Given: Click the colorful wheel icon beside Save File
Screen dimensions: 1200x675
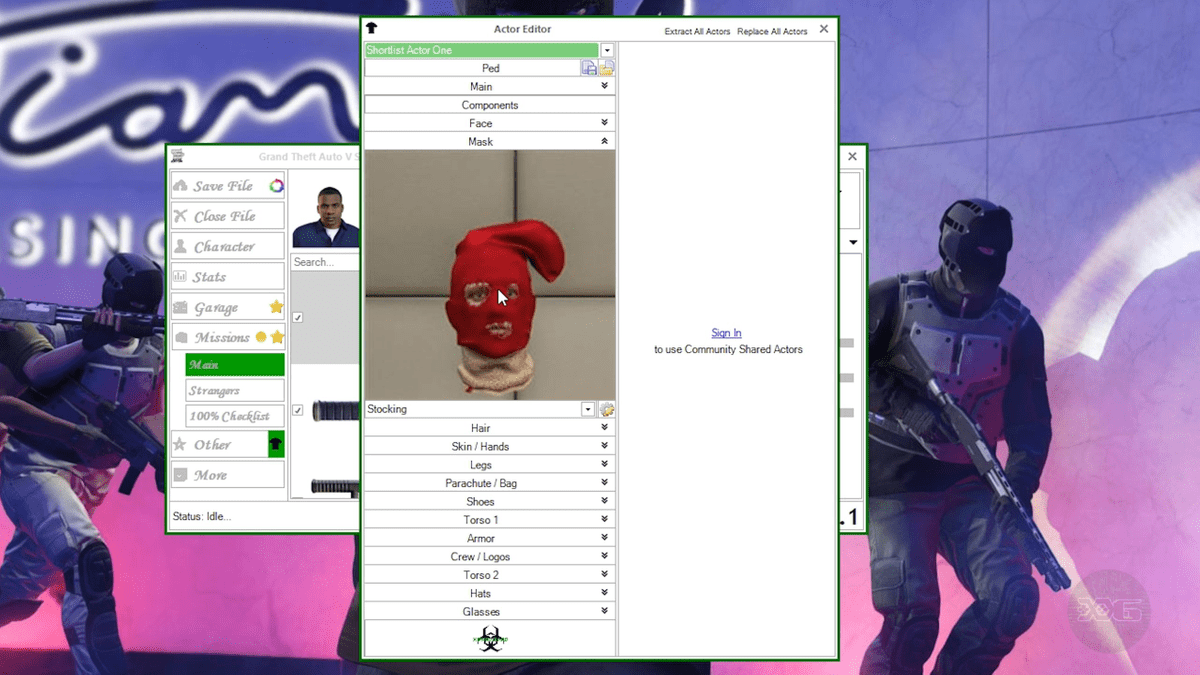Looking at the screenshot, I should (279, 185).
